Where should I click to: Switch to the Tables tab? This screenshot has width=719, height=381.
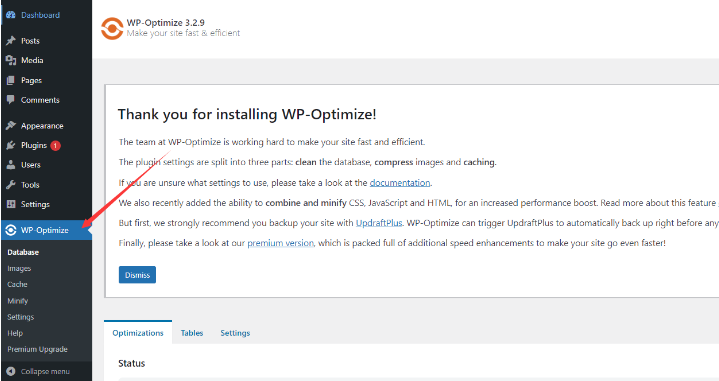pyautogui.click(x=192, y=333)
